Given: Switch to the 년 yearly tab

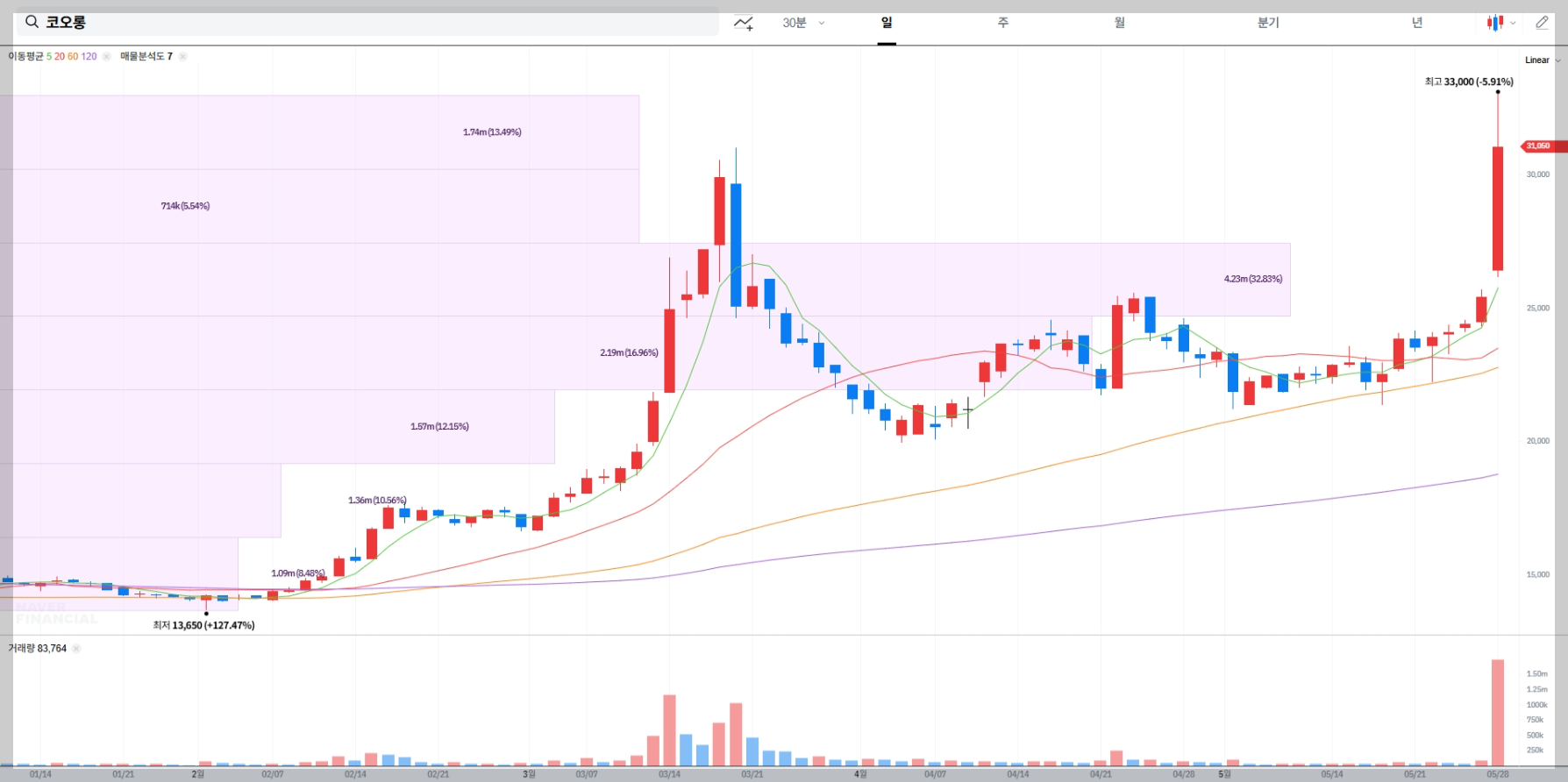Looking at the screenshot, I should tap(1417, 23).
